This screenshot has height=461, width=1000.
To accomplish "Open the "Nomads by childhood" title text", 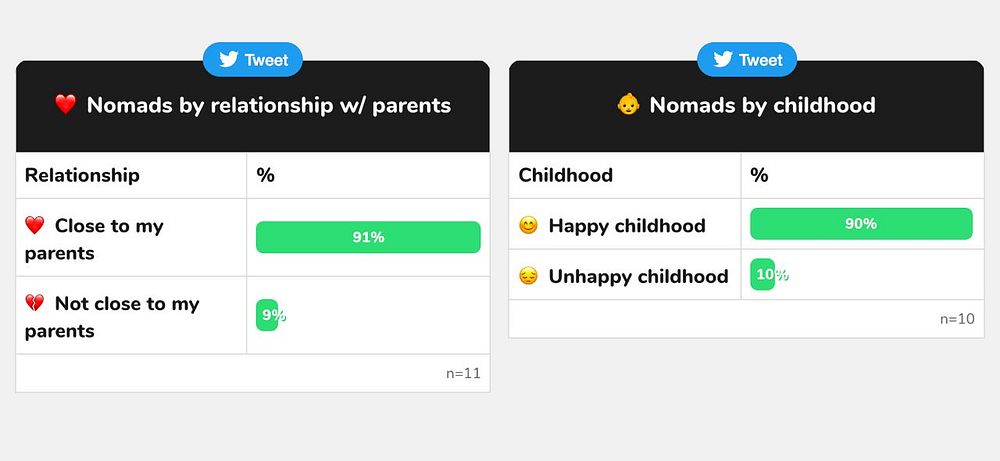I will (762, 105).
